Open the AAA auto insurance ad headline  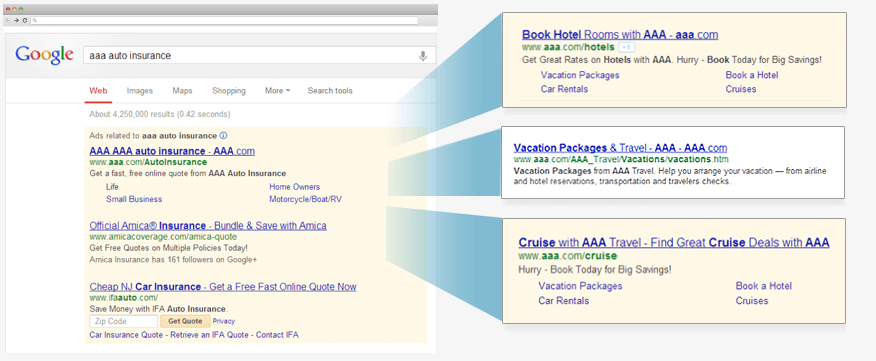[x=172, y=151]
